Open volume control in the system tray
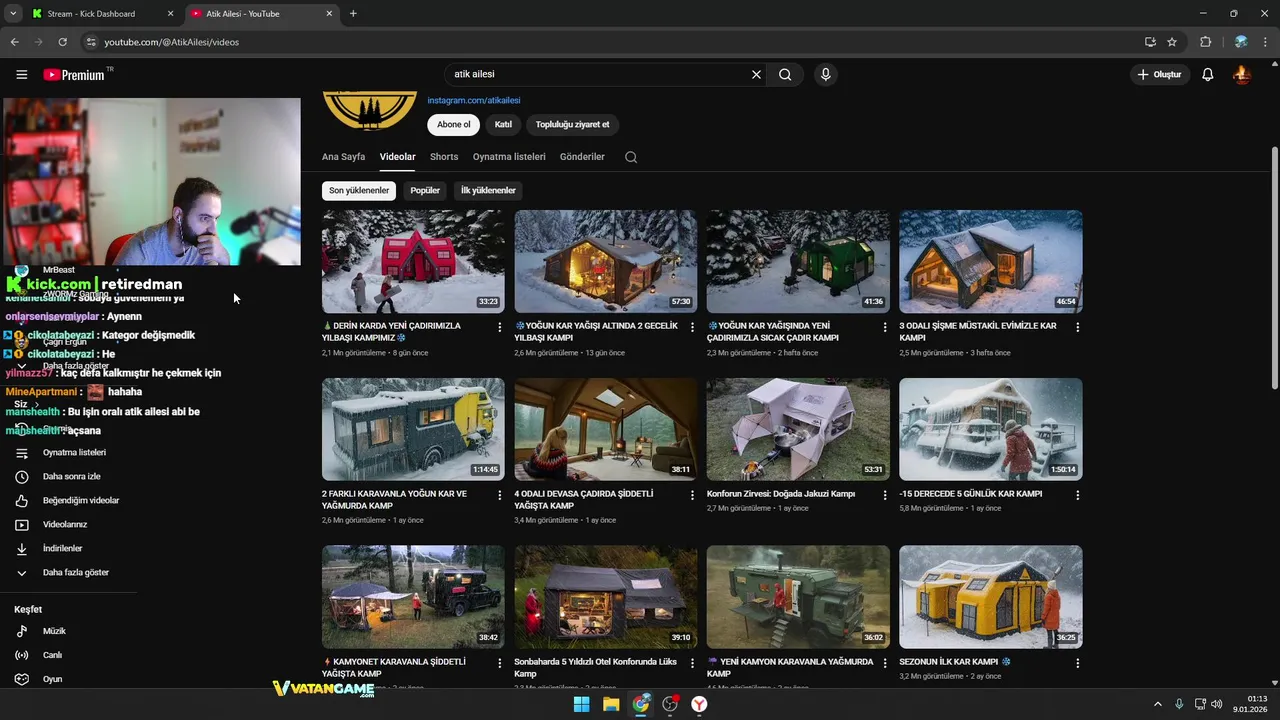The height and width of the screenshot is (720, 1280). coord(1216,704)
